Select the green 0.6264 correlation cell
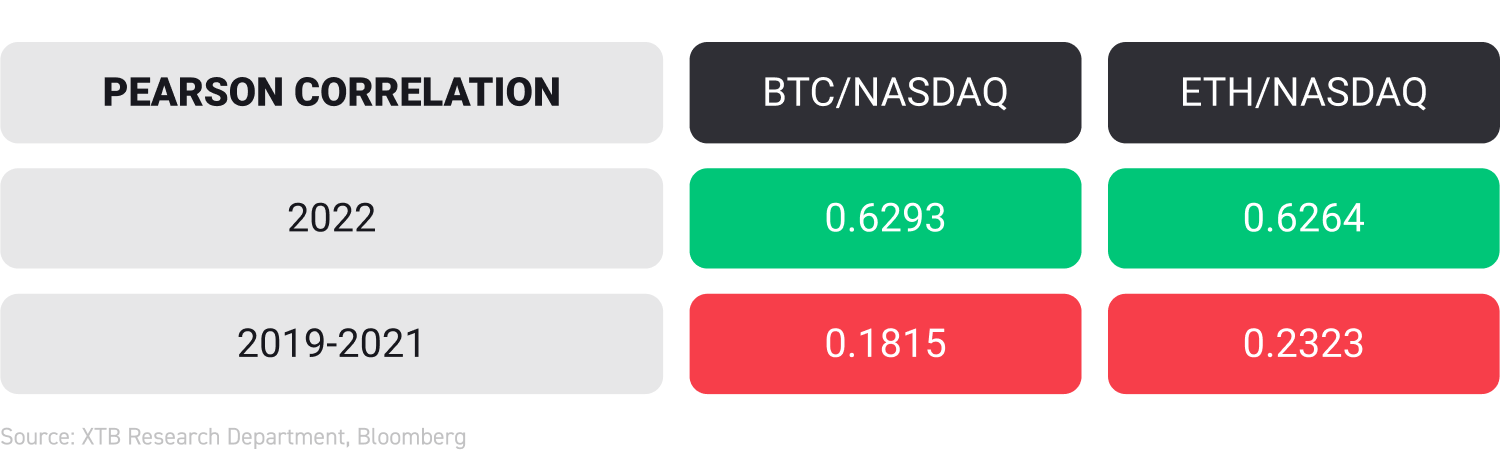The height and width of the screenshot is (464, 1500). point(1303,218)
